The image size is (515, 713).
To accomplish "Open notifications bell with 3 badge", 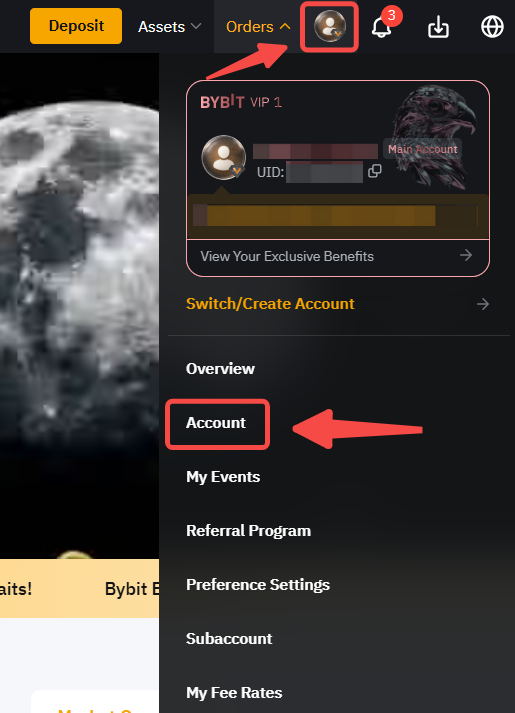I will (381, 27).
